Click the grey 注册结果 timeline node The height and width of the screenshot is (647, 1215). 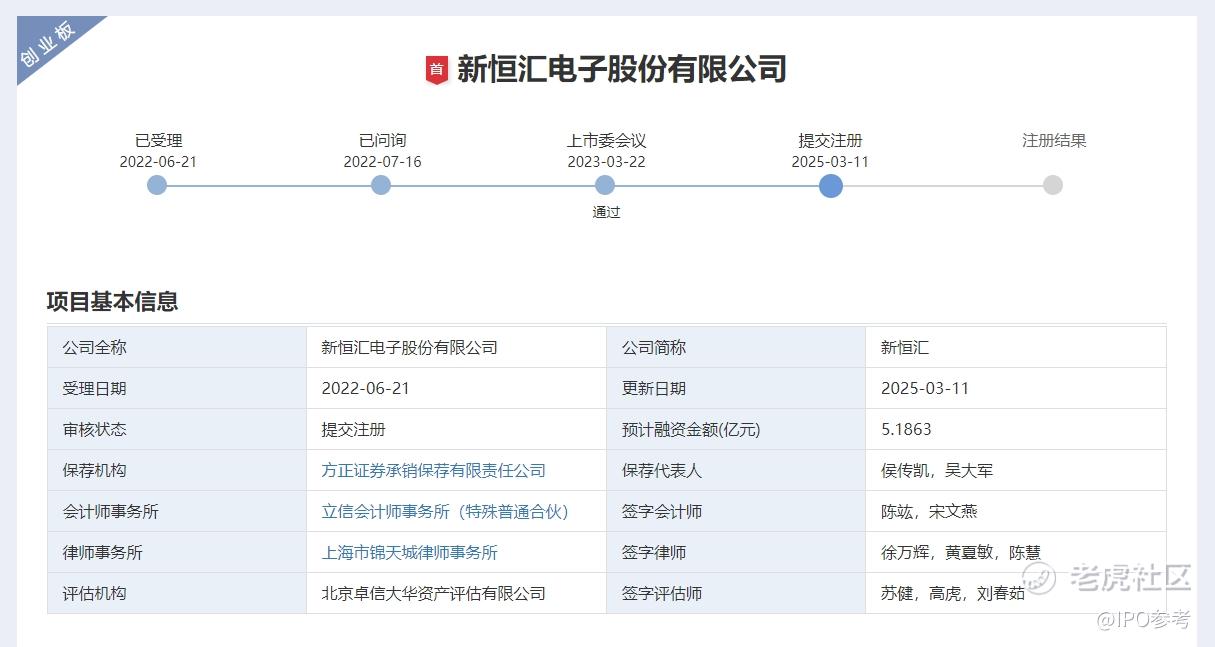pyautogui.click(x=1053, y=185)
